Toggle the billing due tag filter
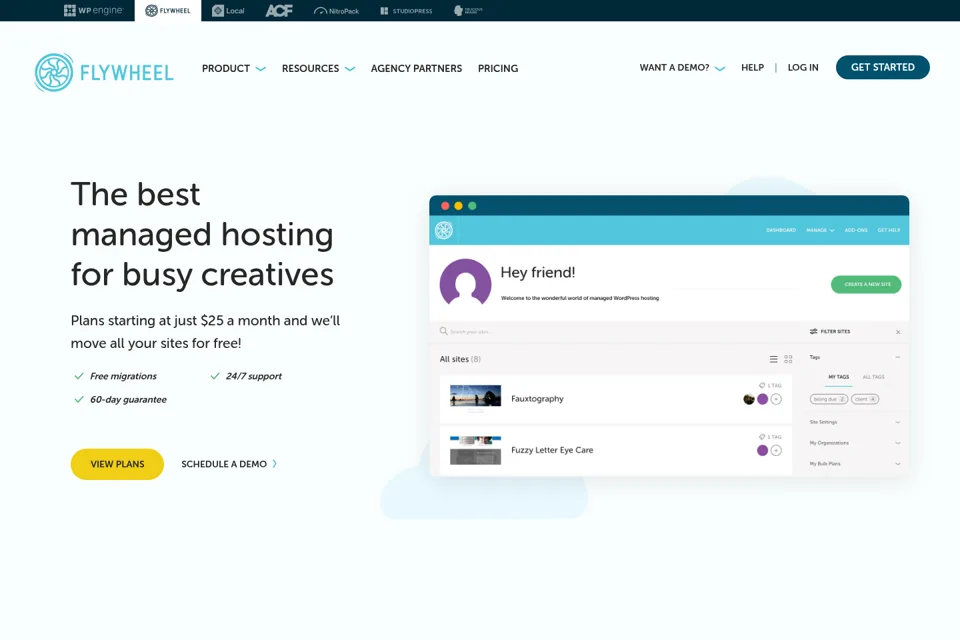The height and width of the screenshot is (640, 960). (828, 399)
